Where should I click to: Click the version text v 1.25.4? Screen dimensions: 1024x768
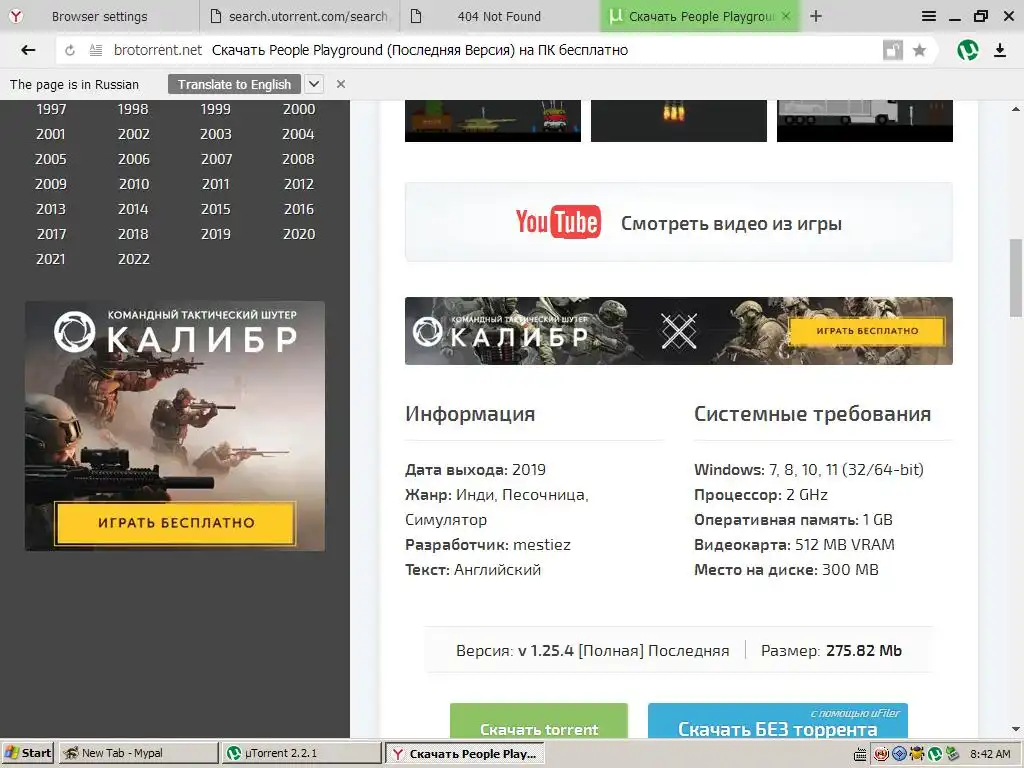(x=546, y=650)
